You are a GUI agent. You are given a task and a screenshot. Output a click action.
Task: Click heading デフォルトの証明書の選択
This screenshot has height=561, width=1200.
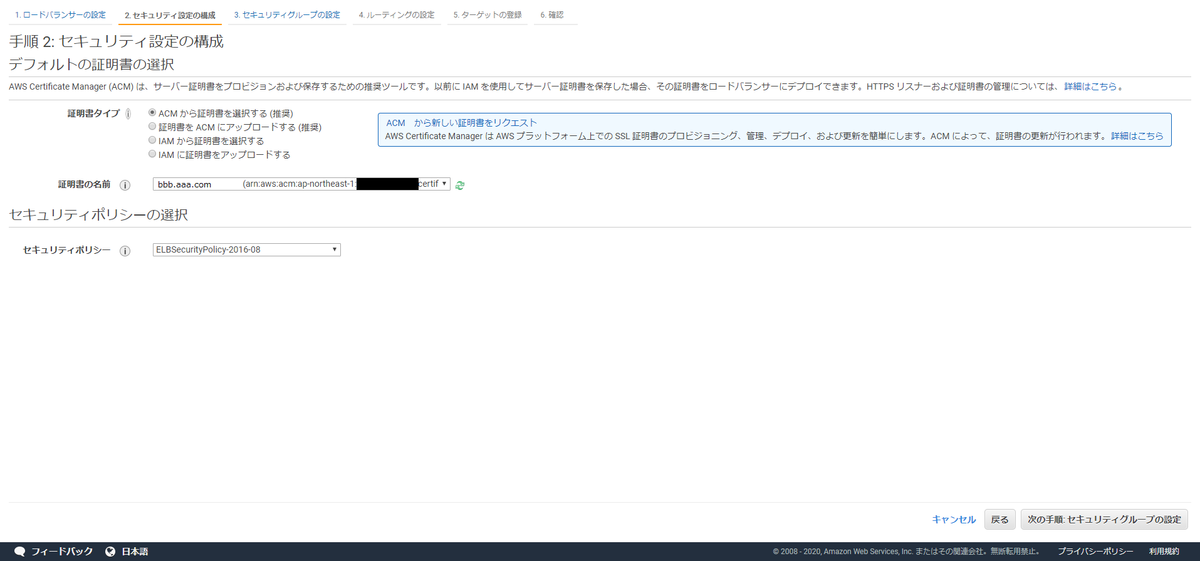(90, 64)
